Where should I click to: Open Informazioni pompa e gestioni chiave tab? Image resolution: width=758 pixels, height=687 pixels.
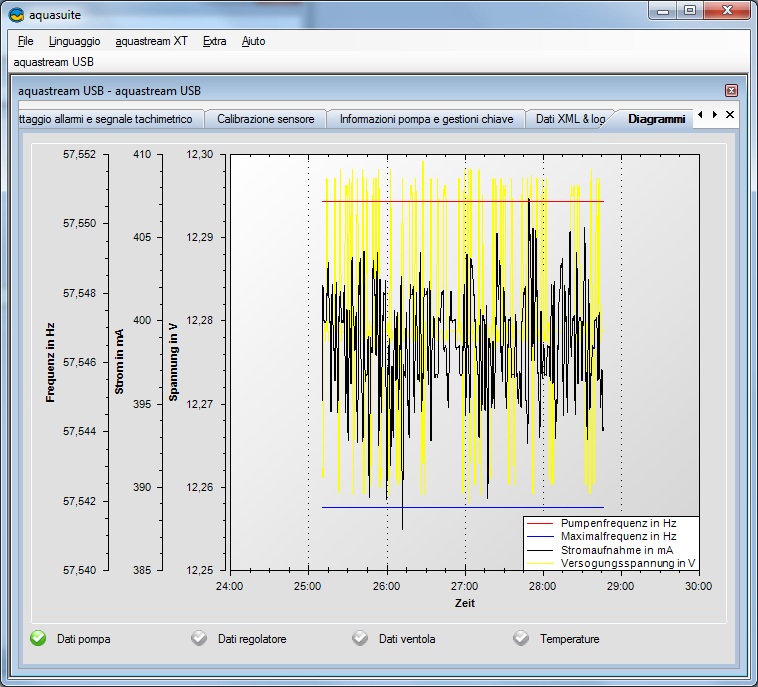point(426,119)
